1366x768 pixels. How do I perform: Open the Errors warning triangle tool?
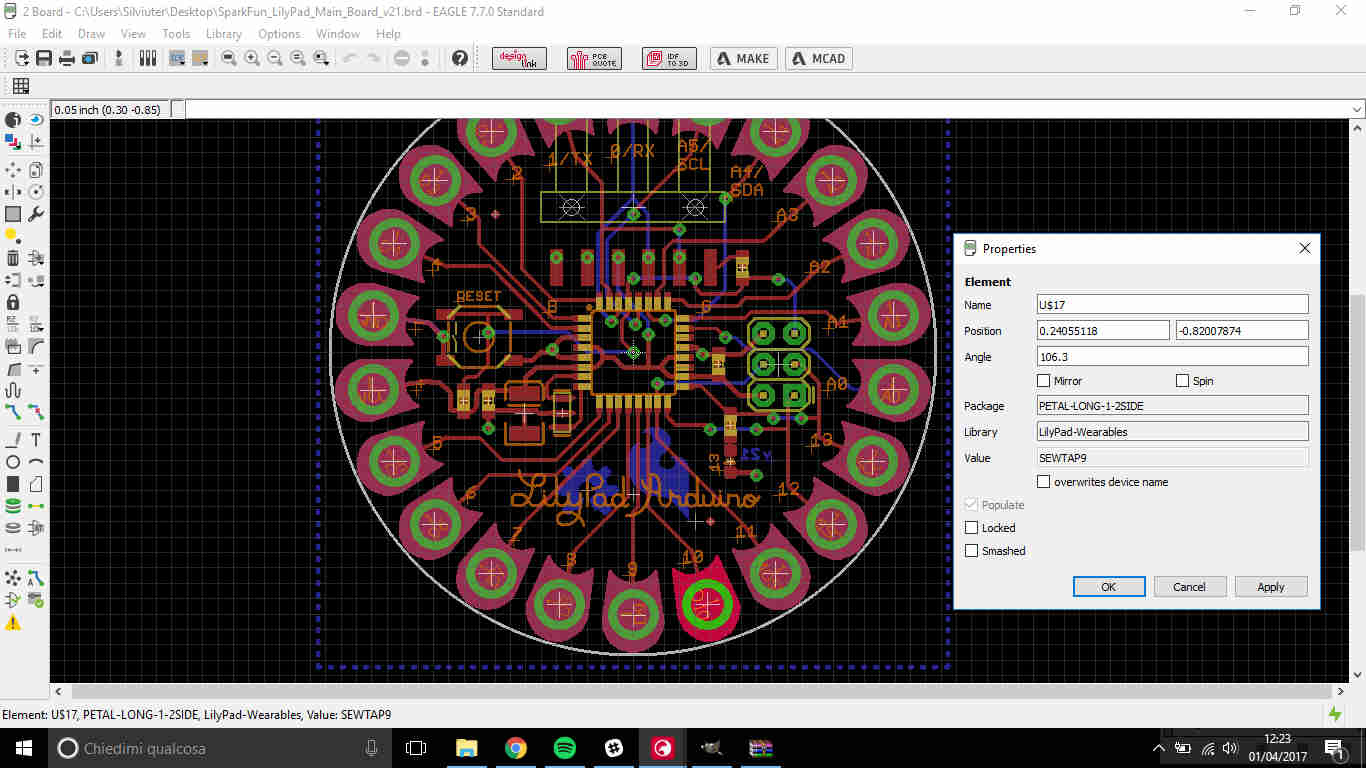coord(13,623)
